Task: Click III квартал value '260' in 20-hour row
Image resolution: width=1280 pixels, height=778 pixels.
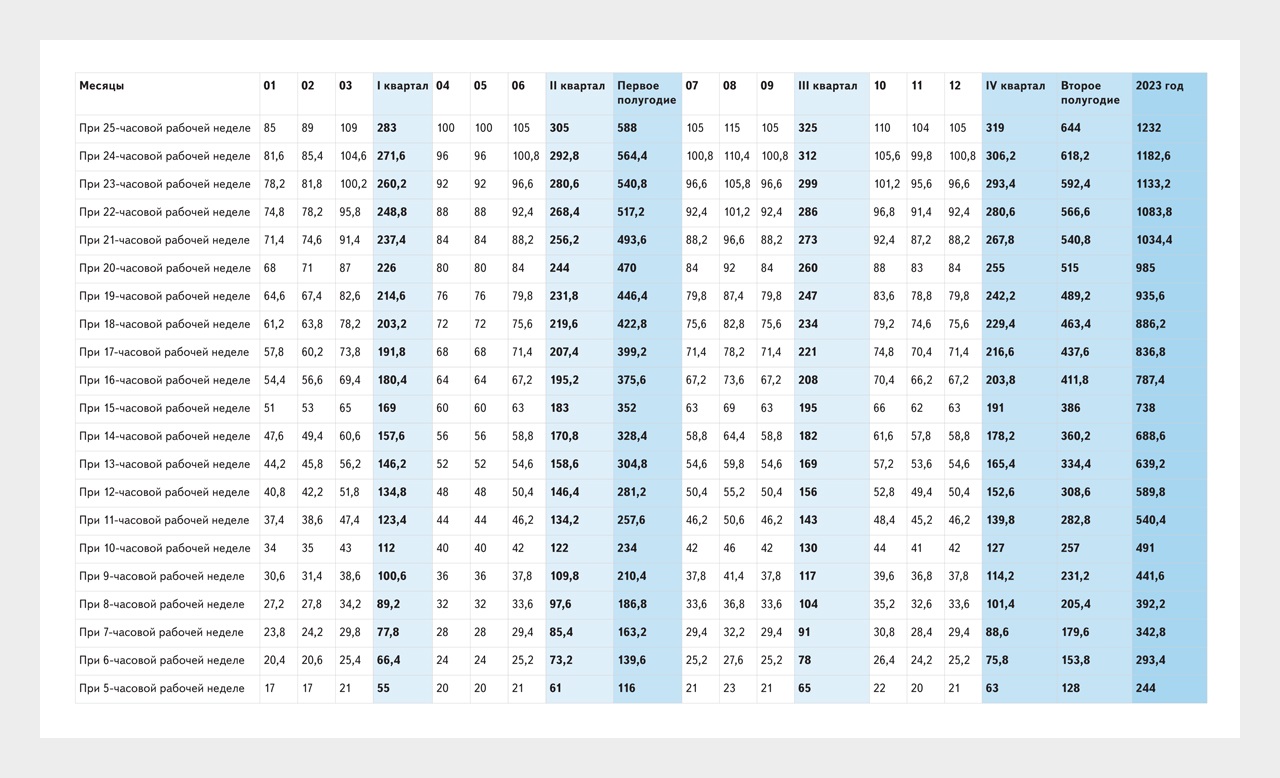Action: click(x=808, y=268)
